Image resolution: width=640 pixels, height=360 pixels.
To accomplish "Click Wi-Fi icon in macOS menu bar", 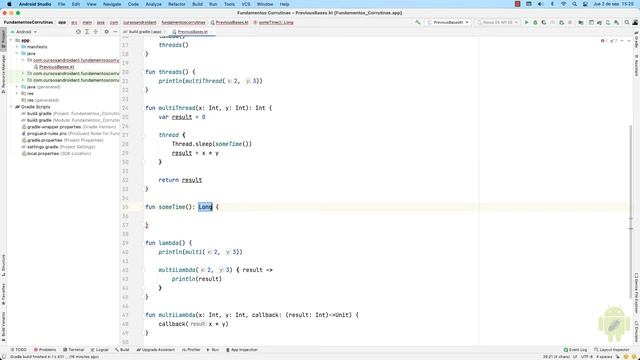I will (x=564, y=4).
